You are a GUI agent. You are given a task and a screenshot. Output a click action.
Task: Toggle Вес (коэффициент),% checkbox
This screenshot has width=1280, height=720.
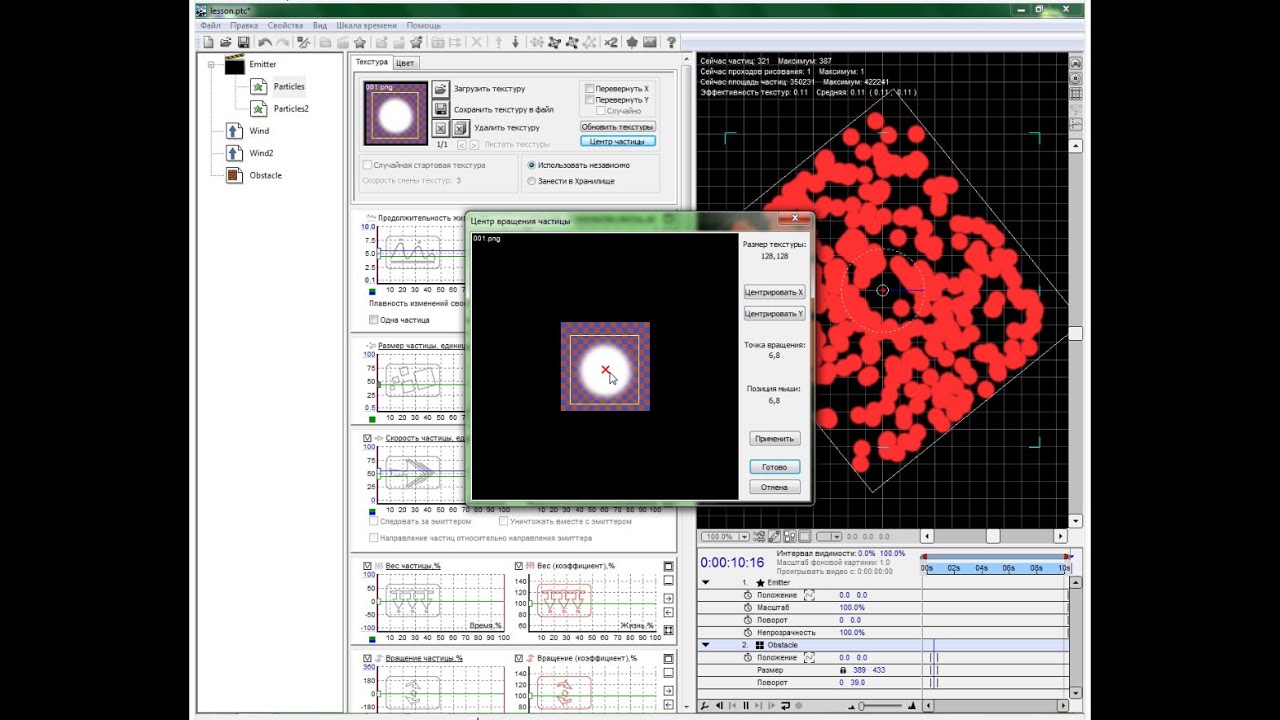(x=518, y=566)
